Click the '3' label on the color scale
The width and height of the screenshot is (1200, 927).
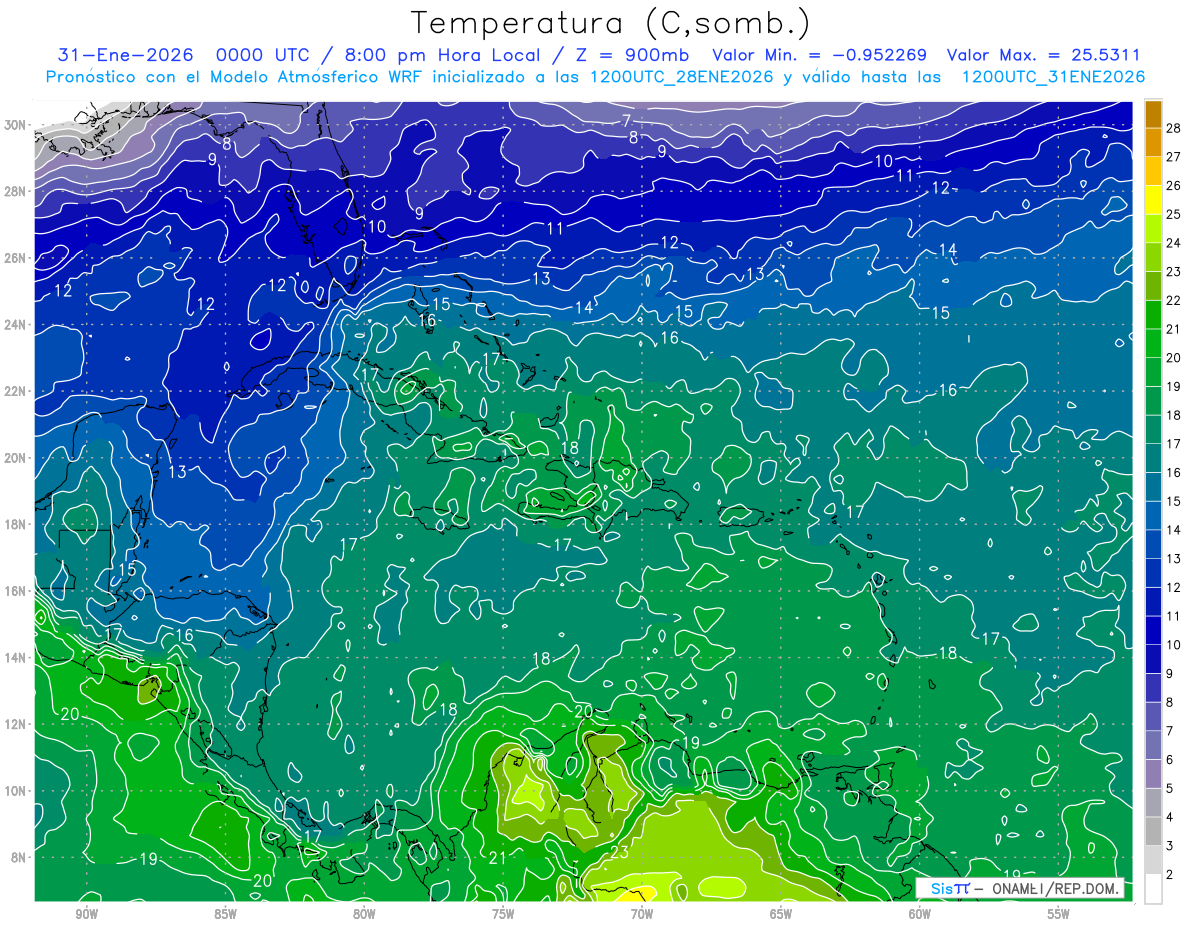tap(1170, 847)
